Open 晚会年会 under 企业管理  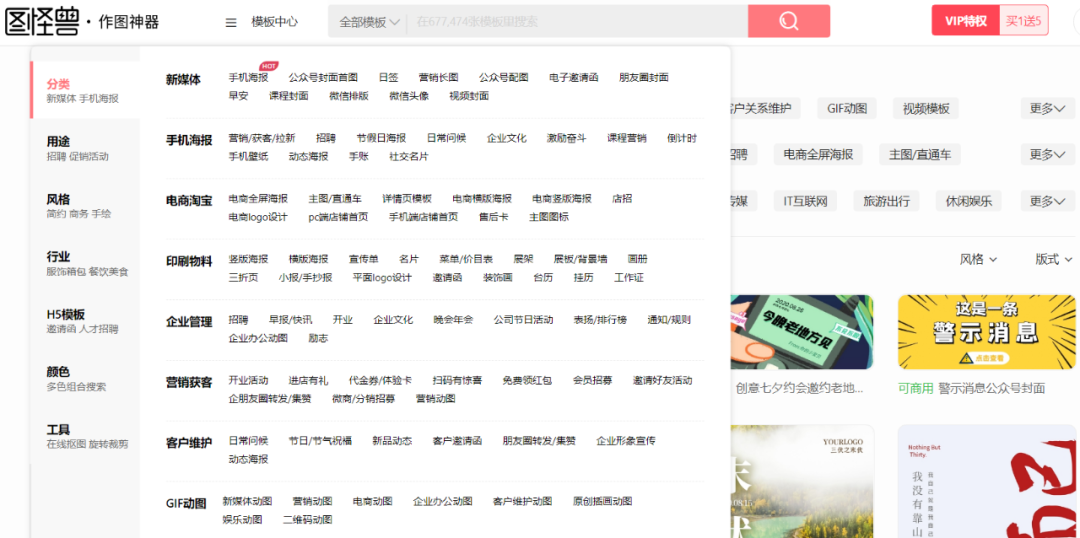pos(453,320)
